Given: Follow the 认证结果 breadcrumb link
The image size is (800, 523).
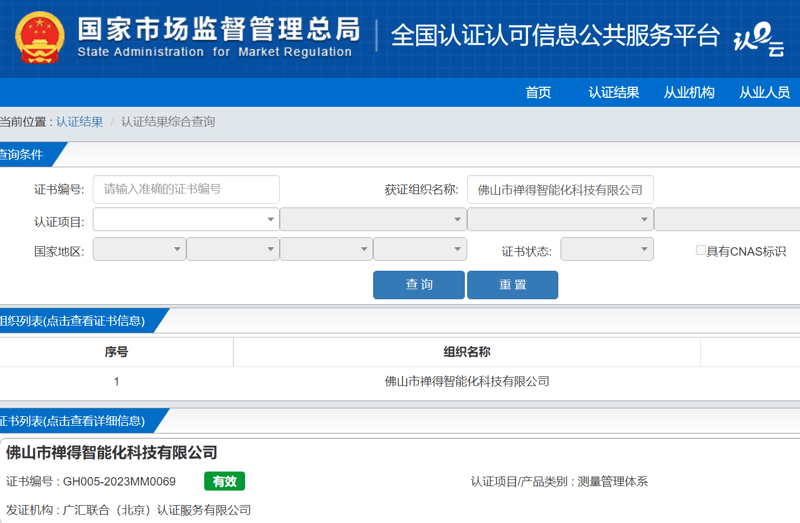Looking at the screenshot, I should [79, 122].
